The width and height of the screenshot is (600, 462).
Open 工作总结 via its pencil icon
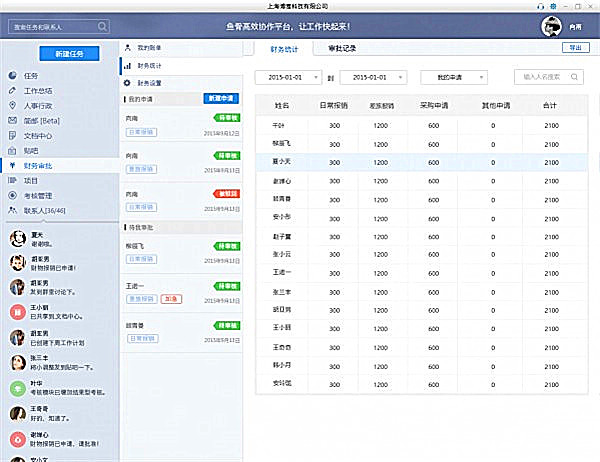pos(12,90)
